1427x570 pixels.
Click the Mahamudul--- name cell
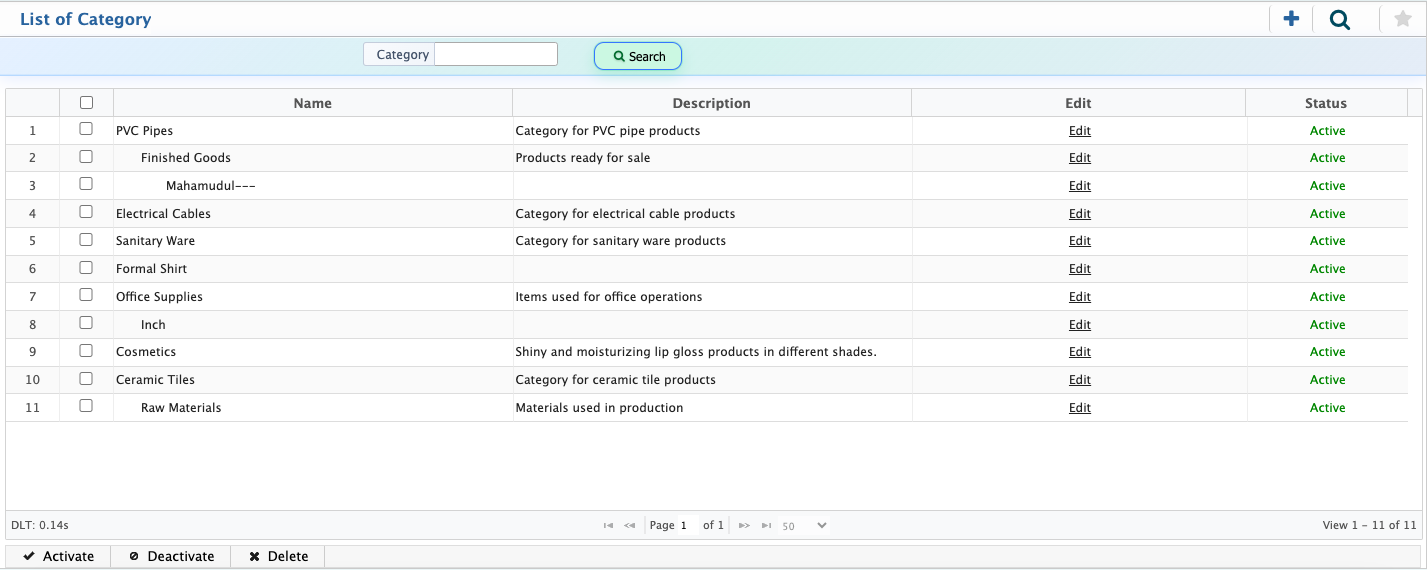click(313, 186)
